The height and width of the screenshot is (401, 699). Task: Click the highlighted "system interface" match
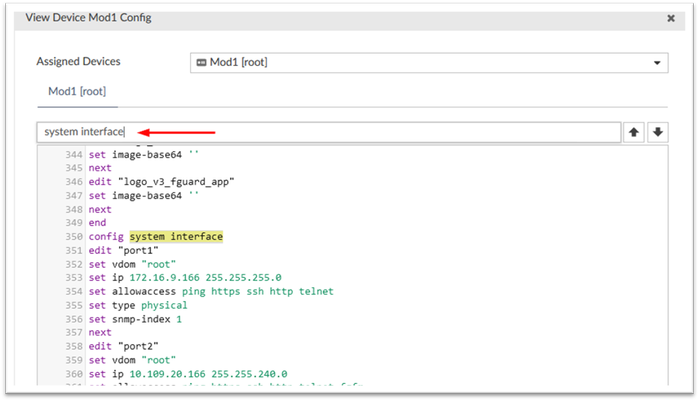click(x=176, y=236)
